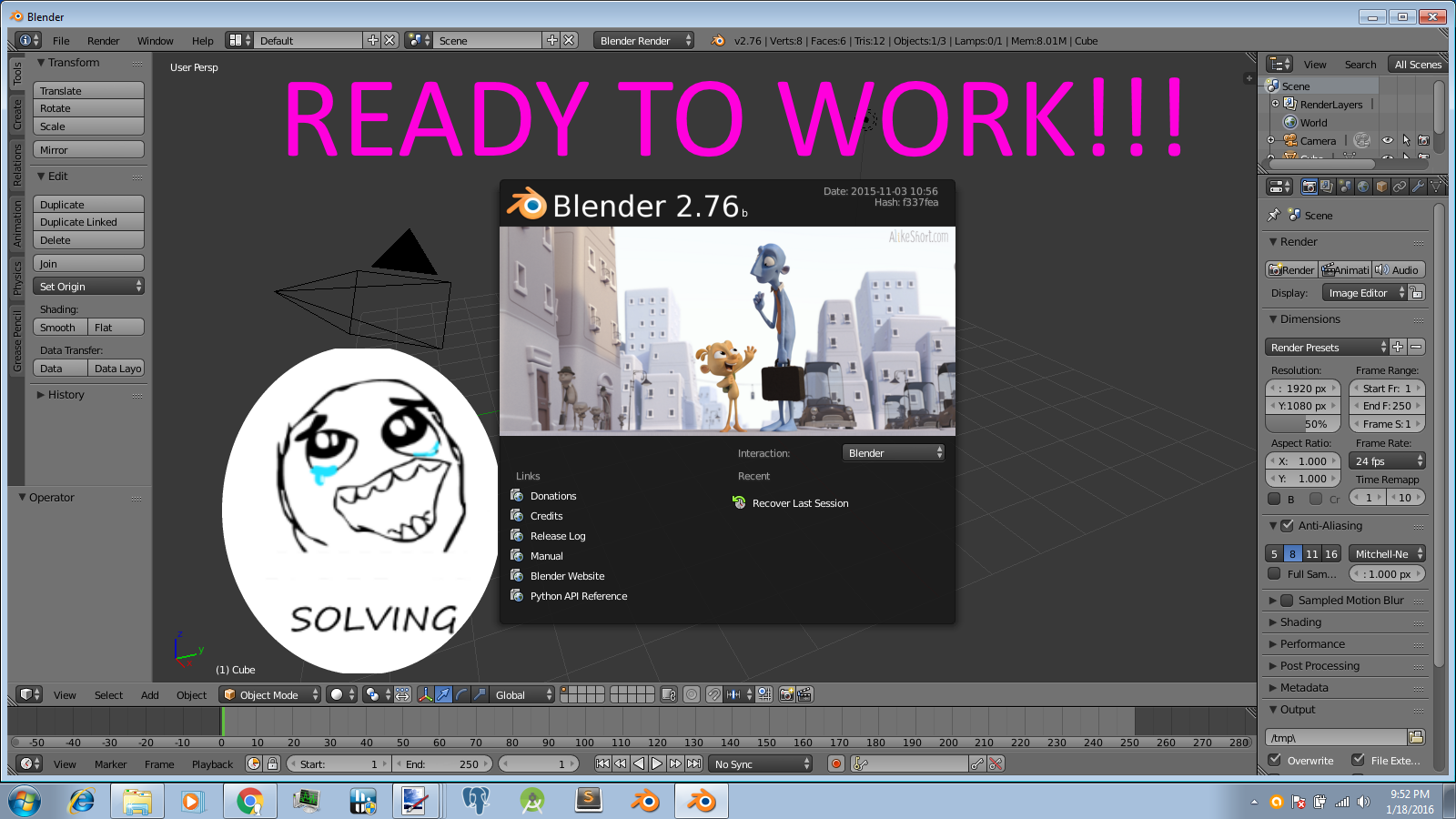The image size is (1456, 819).
Task: Switch to the Create tab in tool shelf
Action: (x=17, y=115)
